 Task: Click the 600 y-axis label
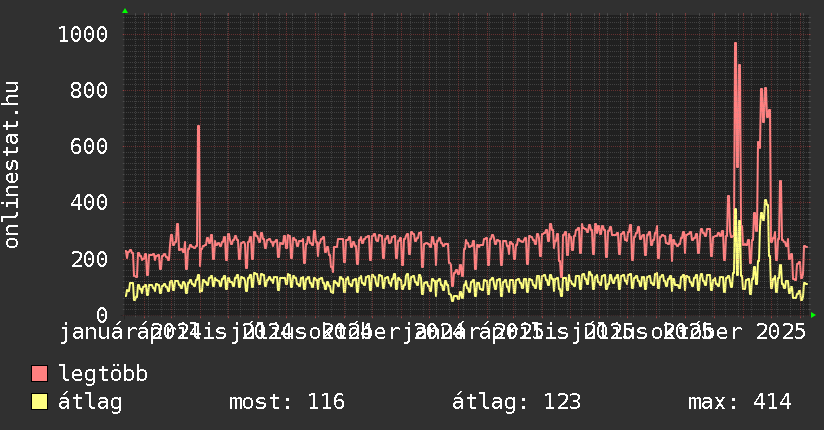88,147
